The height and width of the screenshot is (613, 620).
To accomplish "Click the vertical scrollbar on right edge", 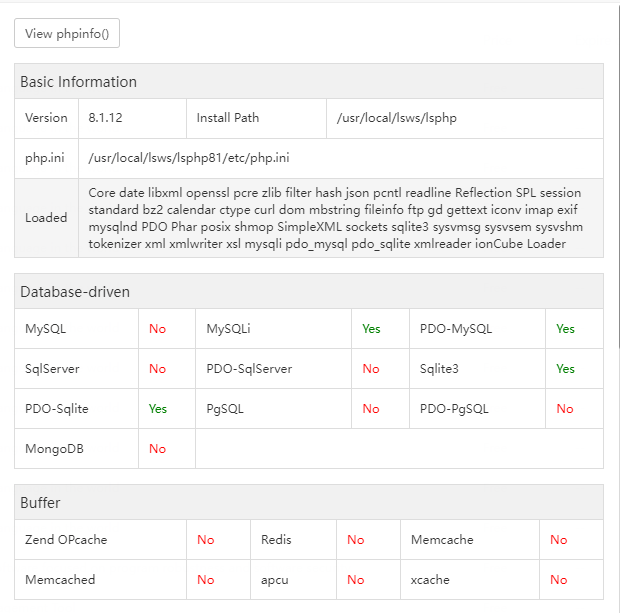I will [617, 200].
